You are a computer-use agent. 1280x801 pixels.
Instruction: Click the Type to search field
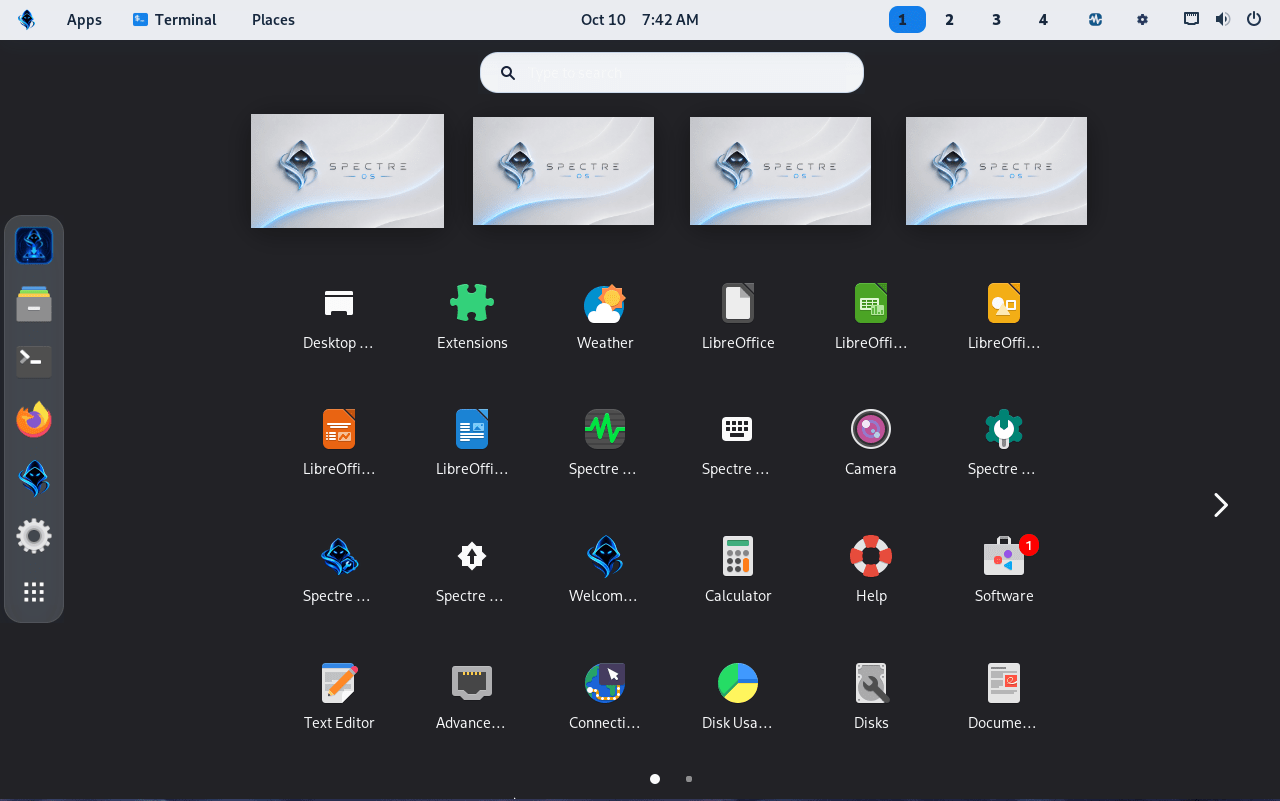(x=672, y=72)
